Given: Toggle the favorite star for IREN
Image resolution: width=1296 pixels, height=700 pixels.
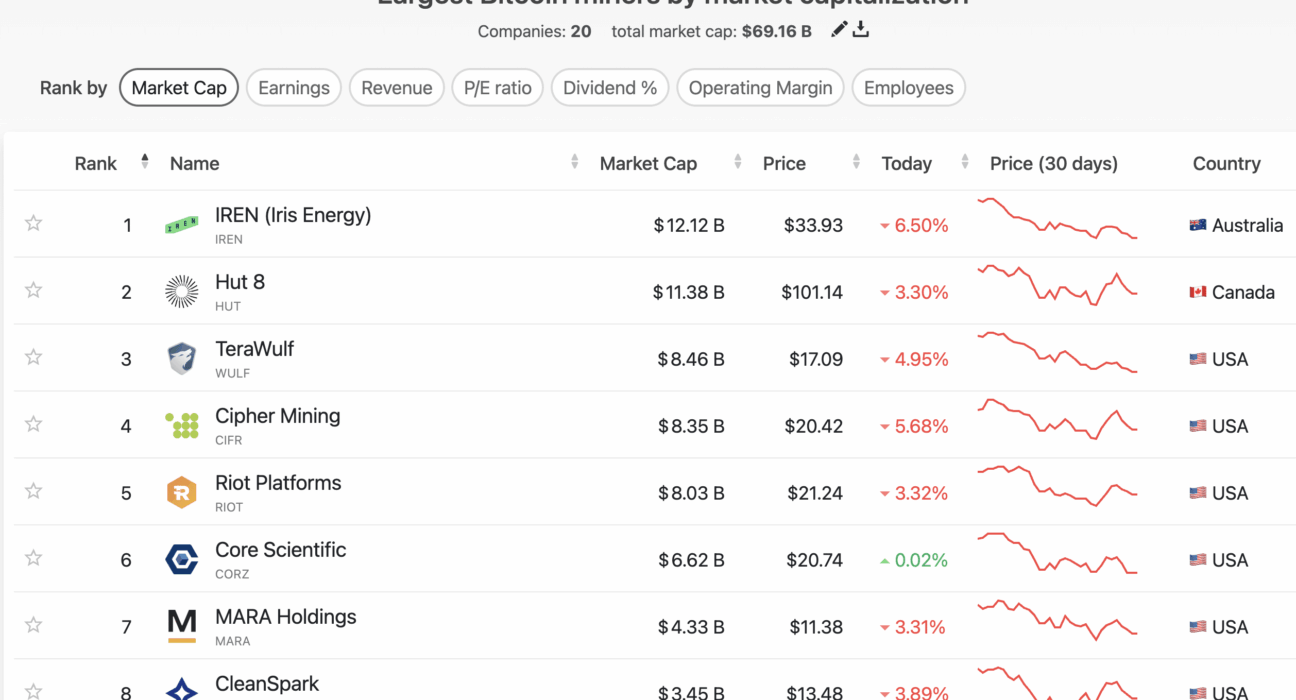Looking at the screenshot, I should coord(33,223).
